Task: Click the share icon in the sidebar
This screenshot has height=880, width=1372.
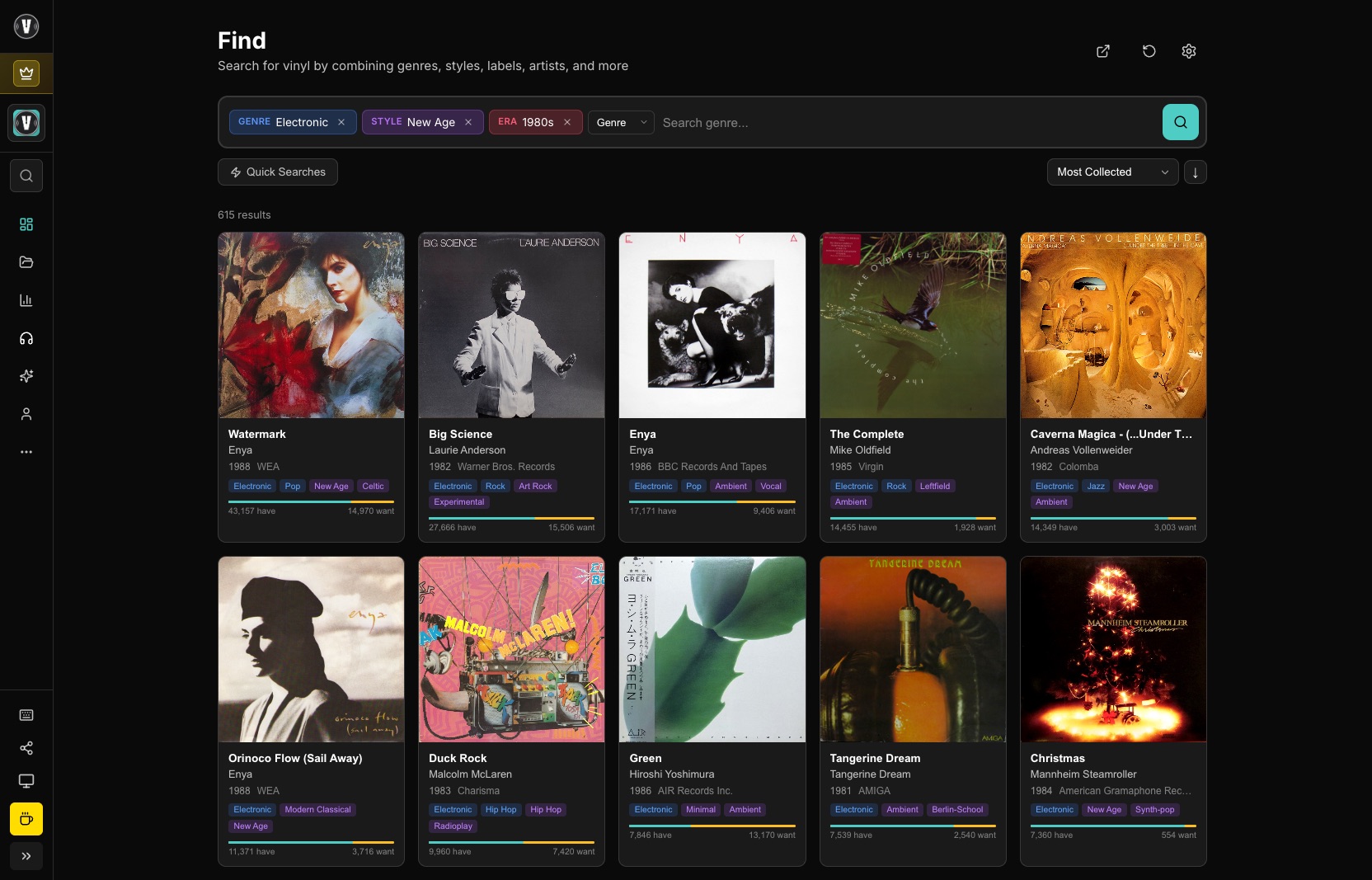Action: [x=26, y=748]
